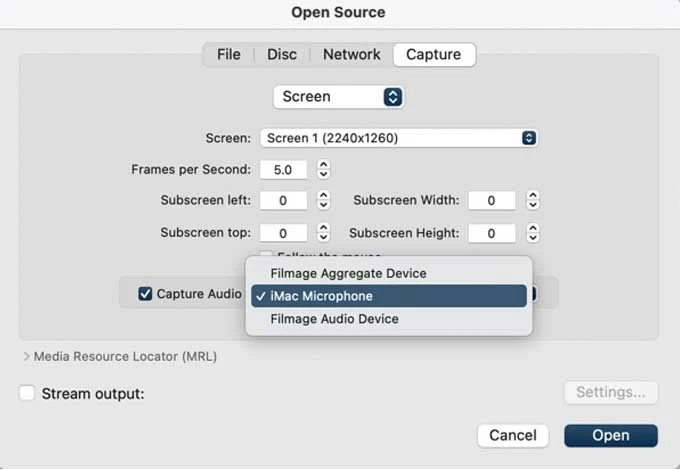Viewport: 680px width, 470px height.
Task: Open the Network tab
Action: (x=351, y=55)
